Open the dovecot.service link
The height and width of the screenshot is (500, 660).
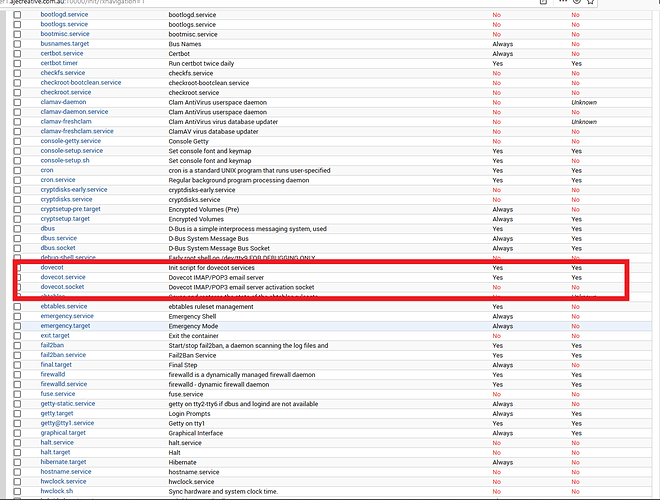coord(63,277)
